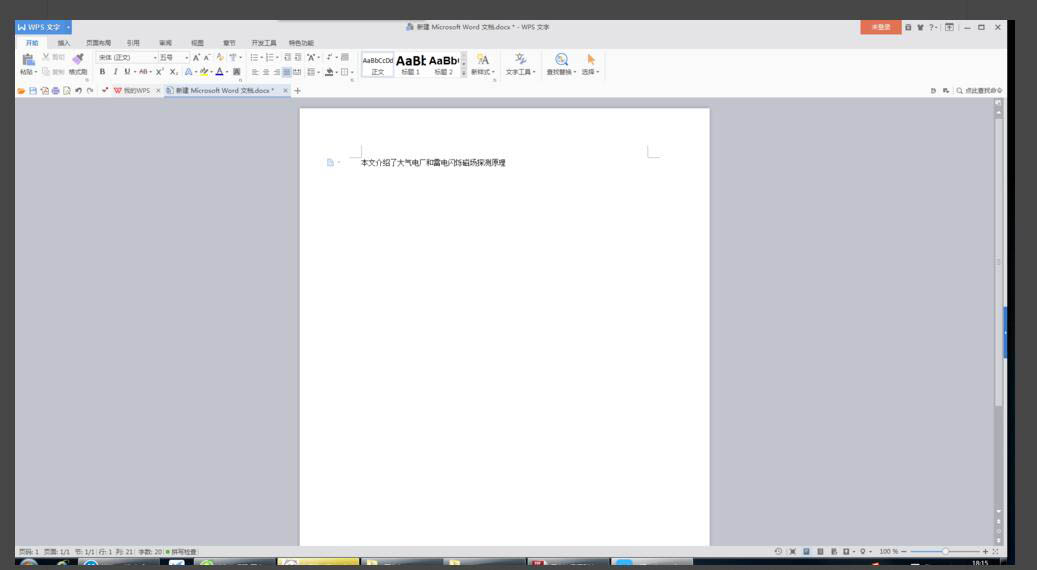Click the Paste (粘贴) clipboard icon

tap(28, 60)
